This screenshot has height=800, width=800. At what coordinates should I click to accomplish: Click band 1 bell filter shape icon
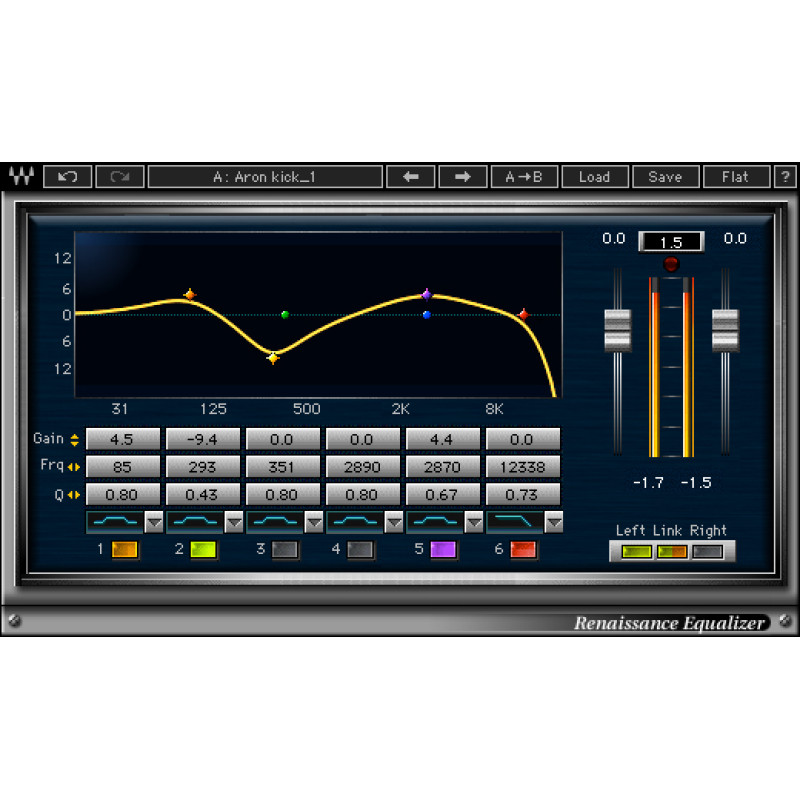coord(115,521)
